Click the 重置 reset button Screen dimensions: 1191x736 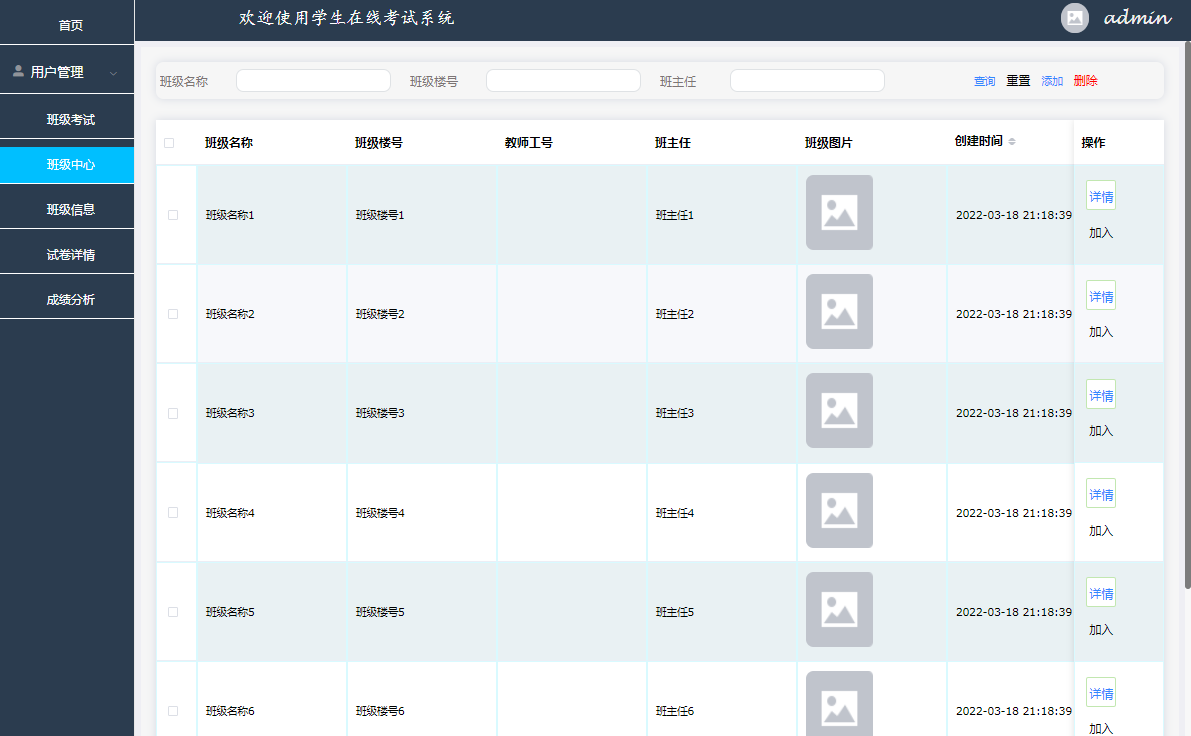1018,81
